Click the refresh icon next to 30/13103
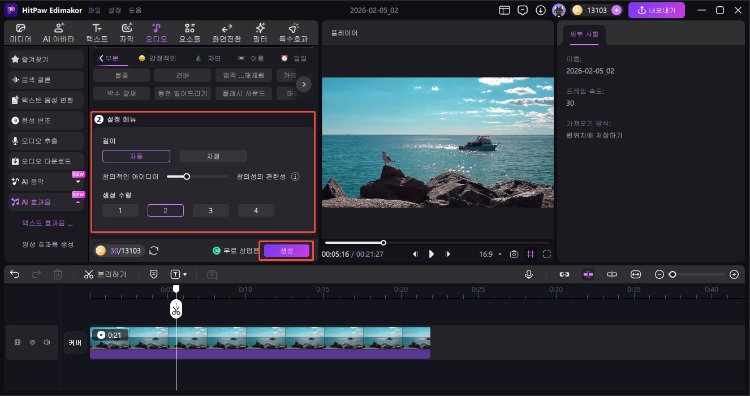 (x=154, y=251)
